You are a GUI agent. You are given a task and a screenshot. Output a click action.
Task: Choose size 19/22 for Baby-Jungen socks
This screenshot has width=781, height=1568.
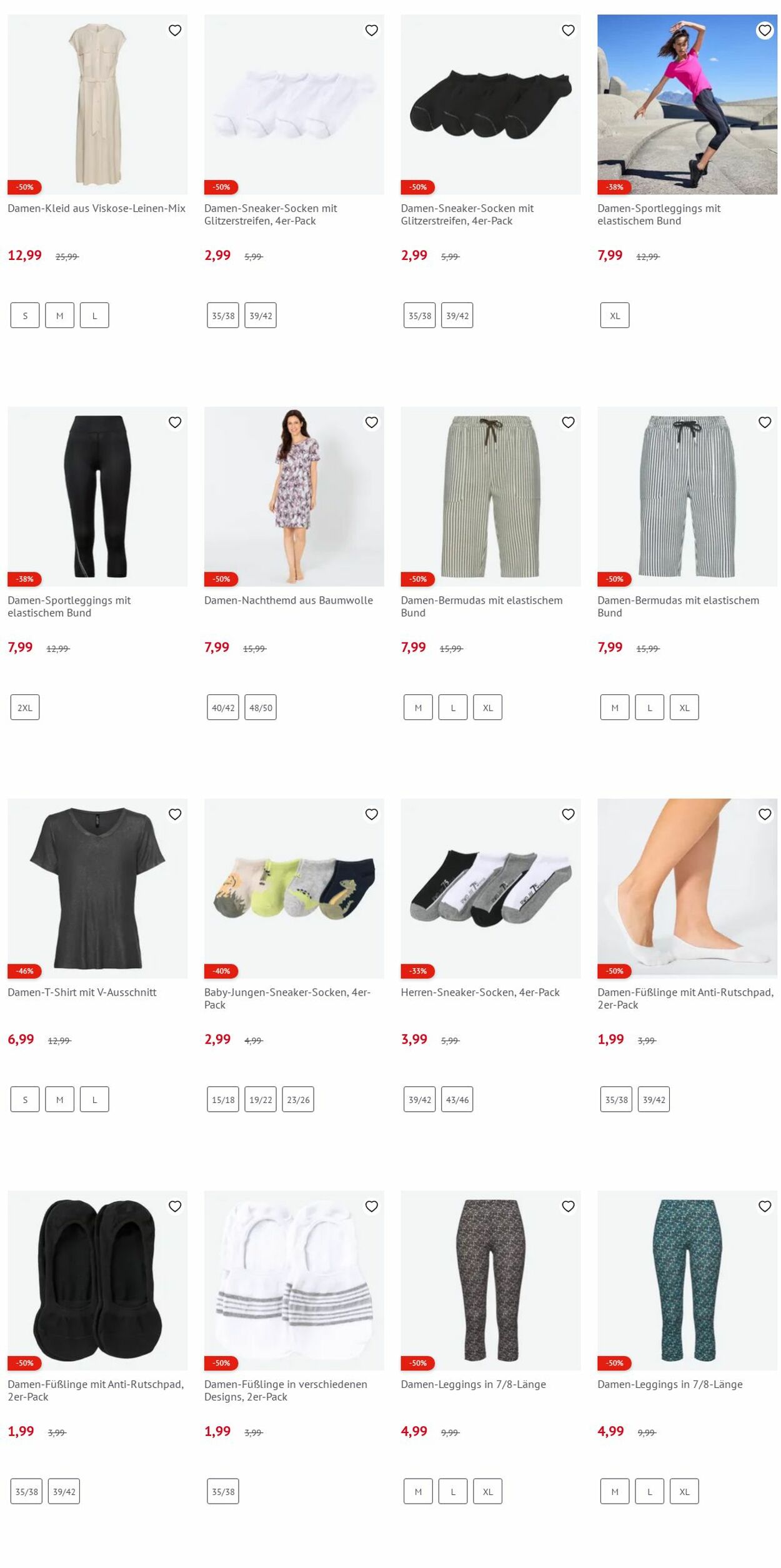[x=261, y=1099]
